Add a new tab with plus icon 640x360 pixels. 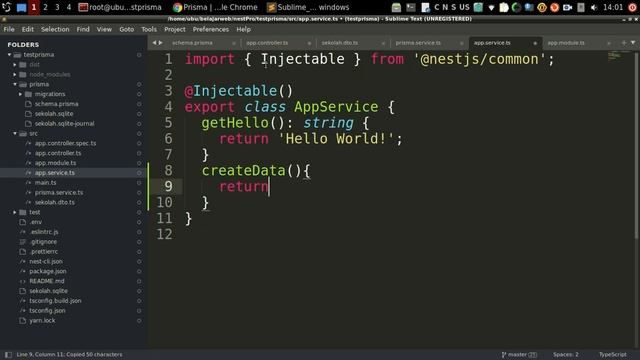pos(624,43)
